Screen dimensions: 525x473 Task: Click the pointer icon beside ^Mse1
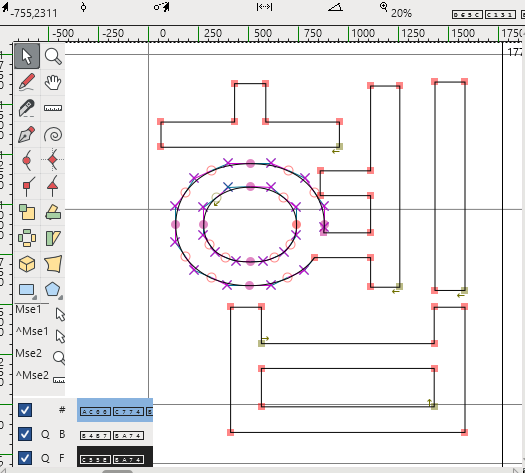[60, 336]
